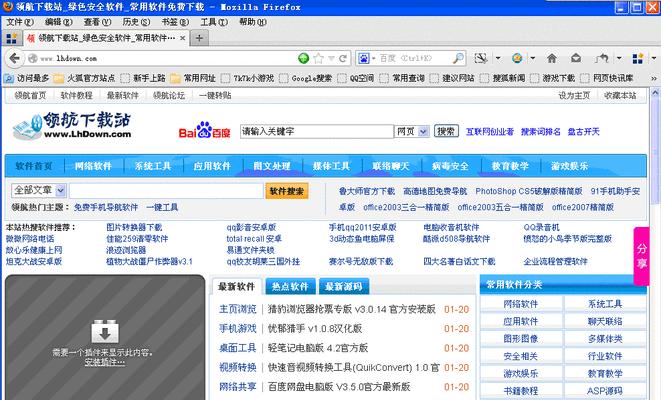The width and height of the screenshot is (661, 400).
Task: Open the 图文处理 navigation item
Action: point(272,166)
